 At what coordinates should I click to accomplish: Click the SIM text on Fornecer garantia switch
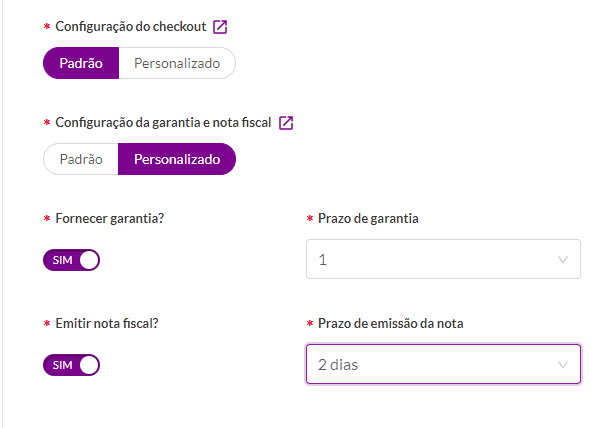pyautogui.click(x=62, y=260)
